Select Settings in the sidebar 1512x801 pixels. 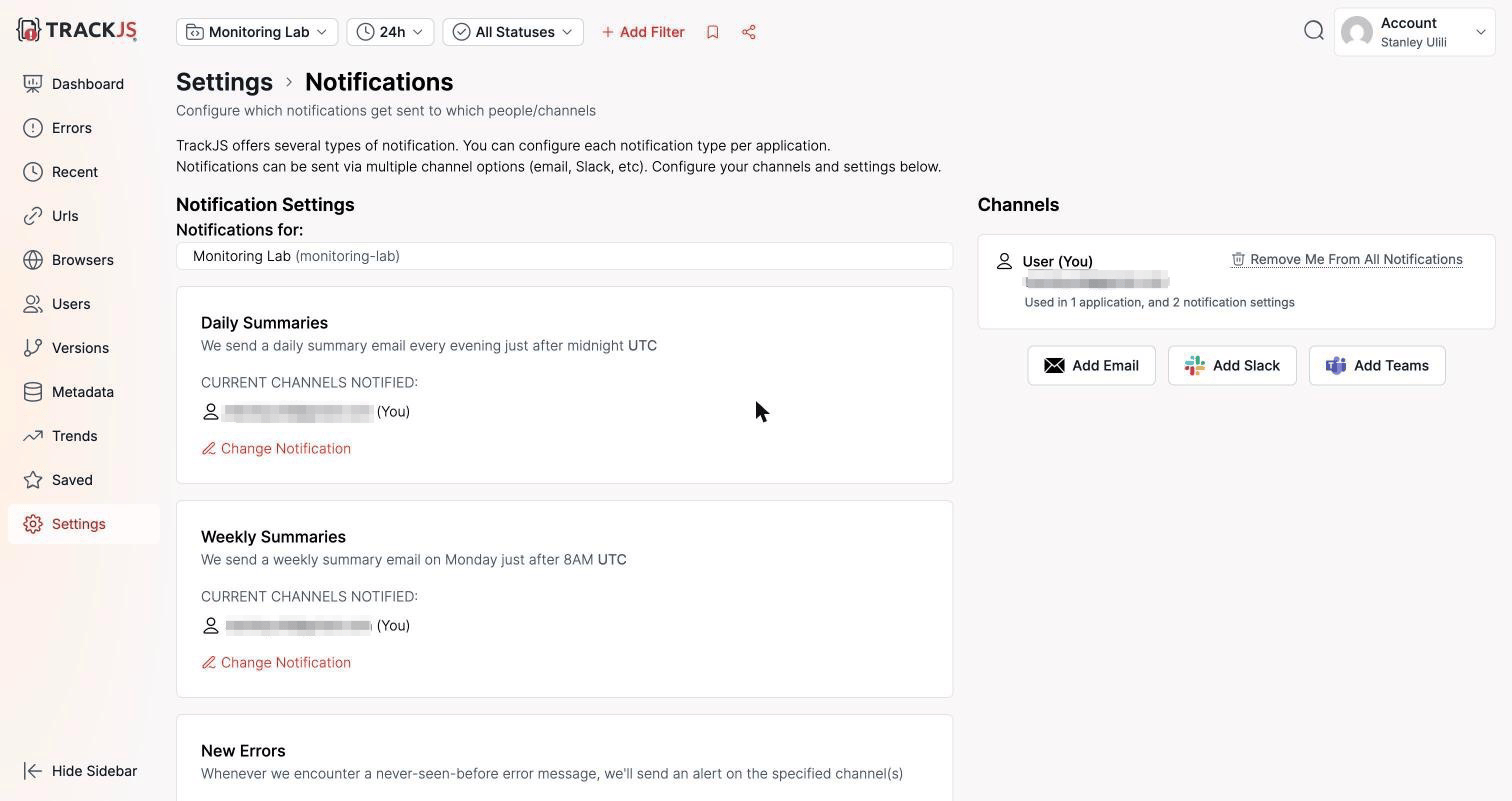click(x=84, y=524)
